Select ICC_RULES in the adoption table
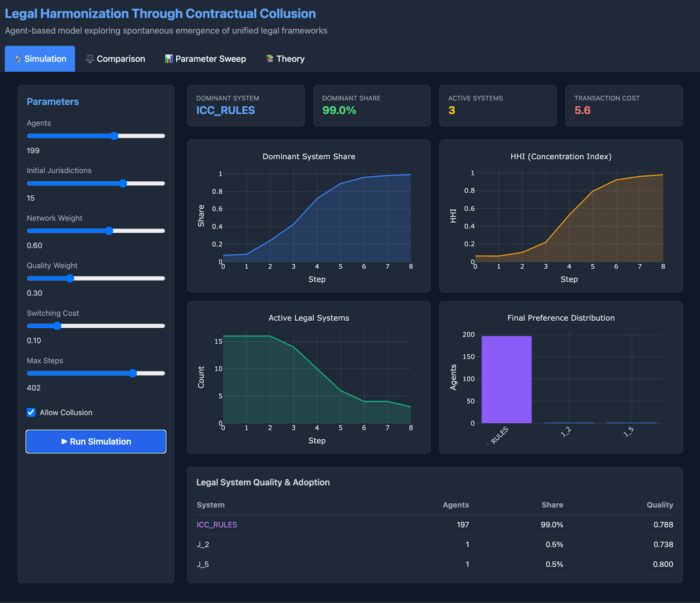700x603 pixels. click(x=217, y=524)
